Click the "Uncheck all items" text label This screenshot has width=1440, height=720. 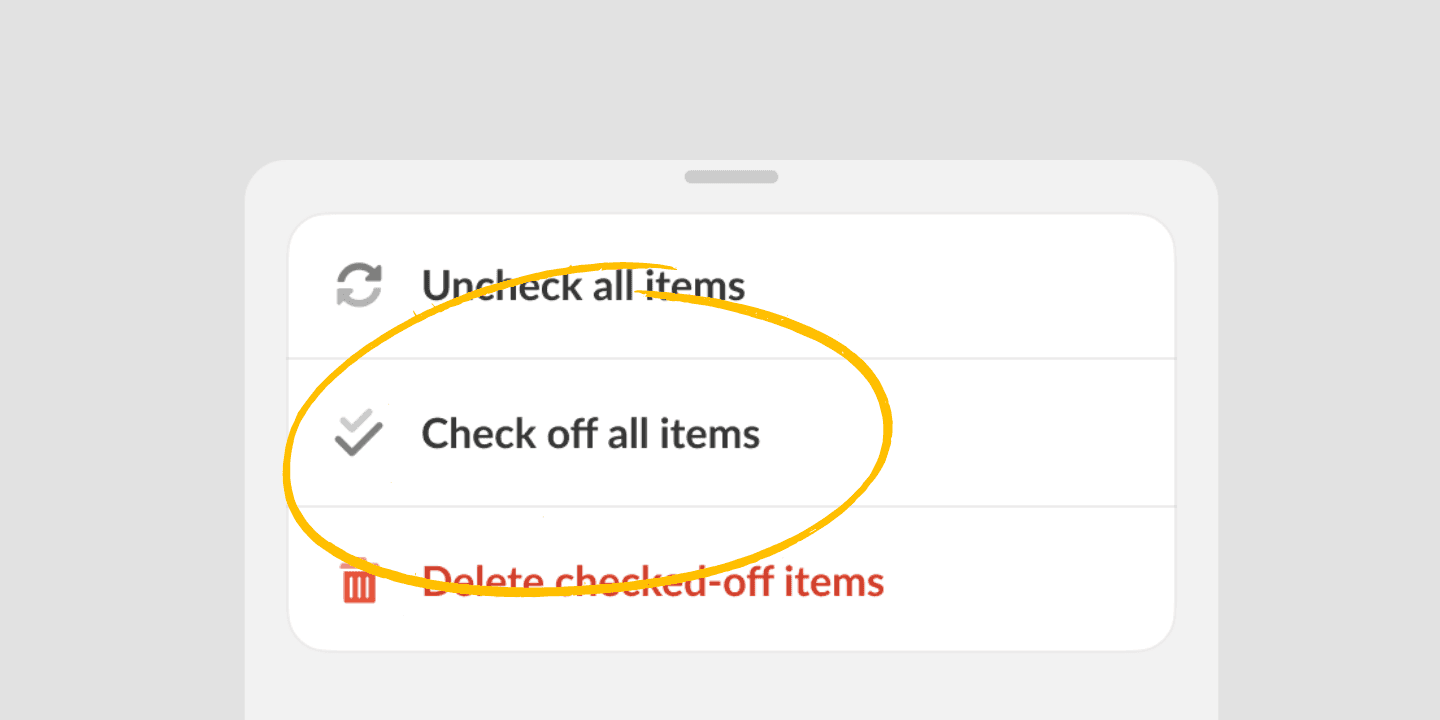(583, 286)
